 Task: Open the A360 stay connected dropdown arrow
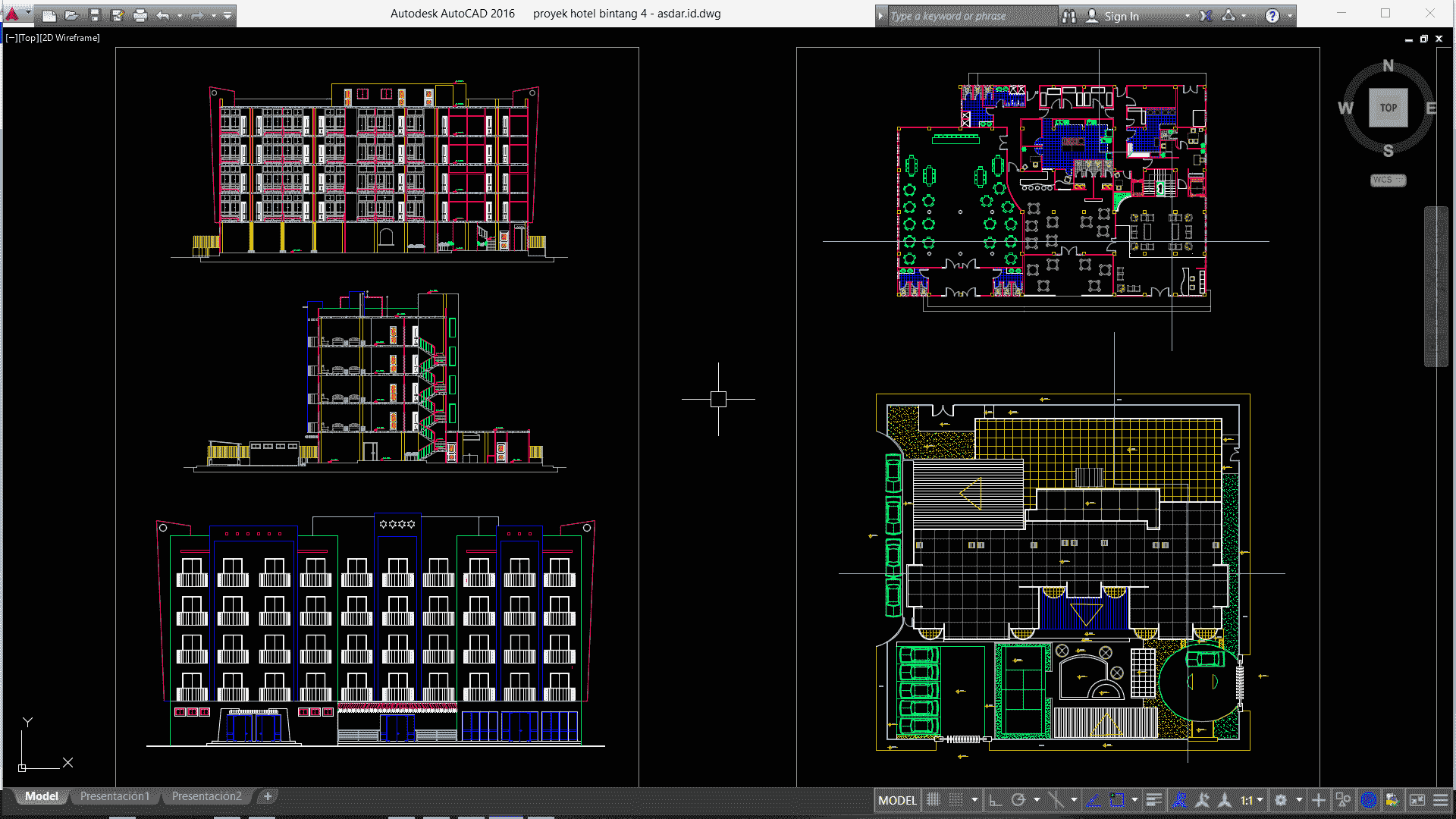[x=1244, y=16]
